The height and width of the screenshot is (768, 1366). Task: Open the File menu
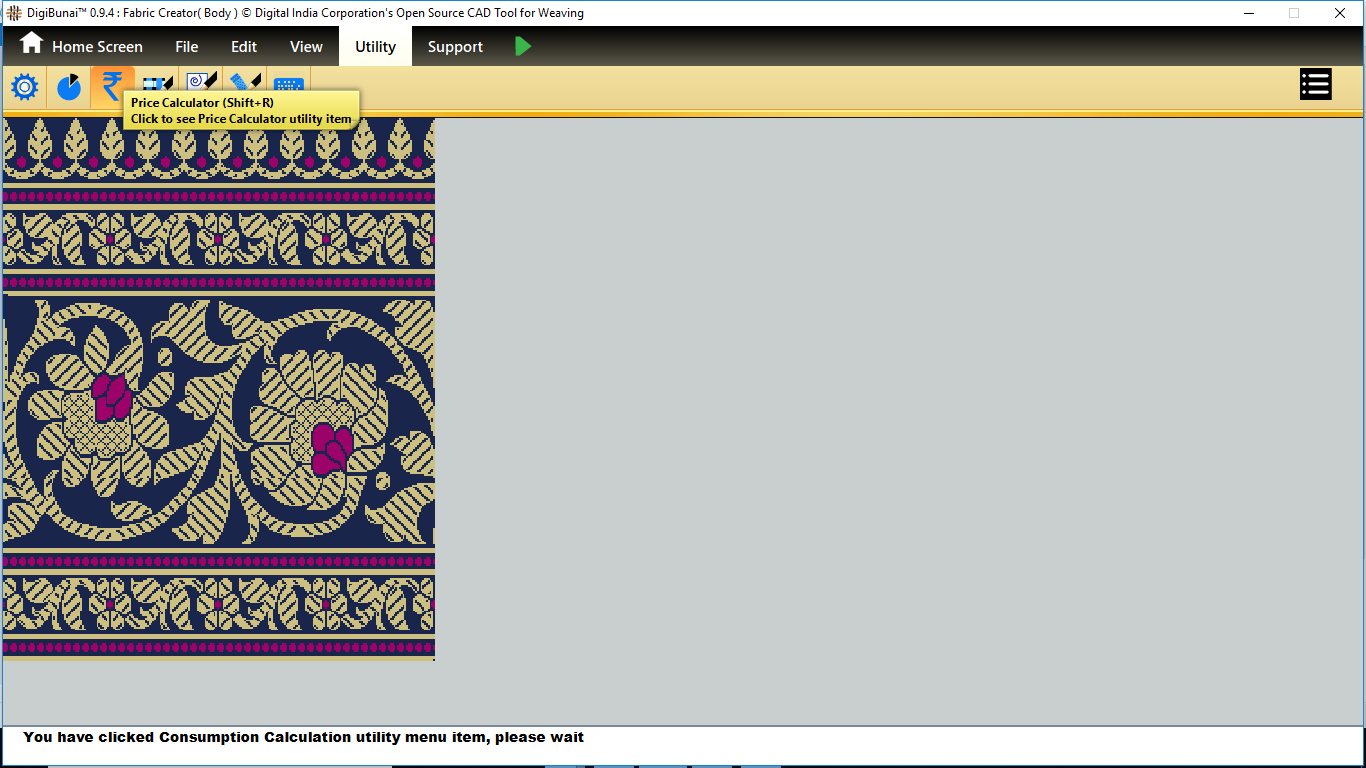click(186, 47)
